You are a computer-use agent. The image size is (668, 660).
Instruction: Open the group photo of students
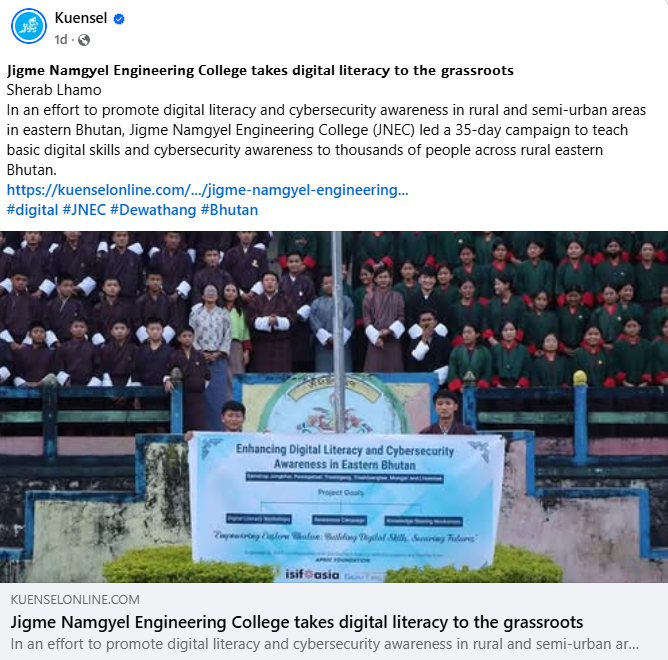click(334, 407)
